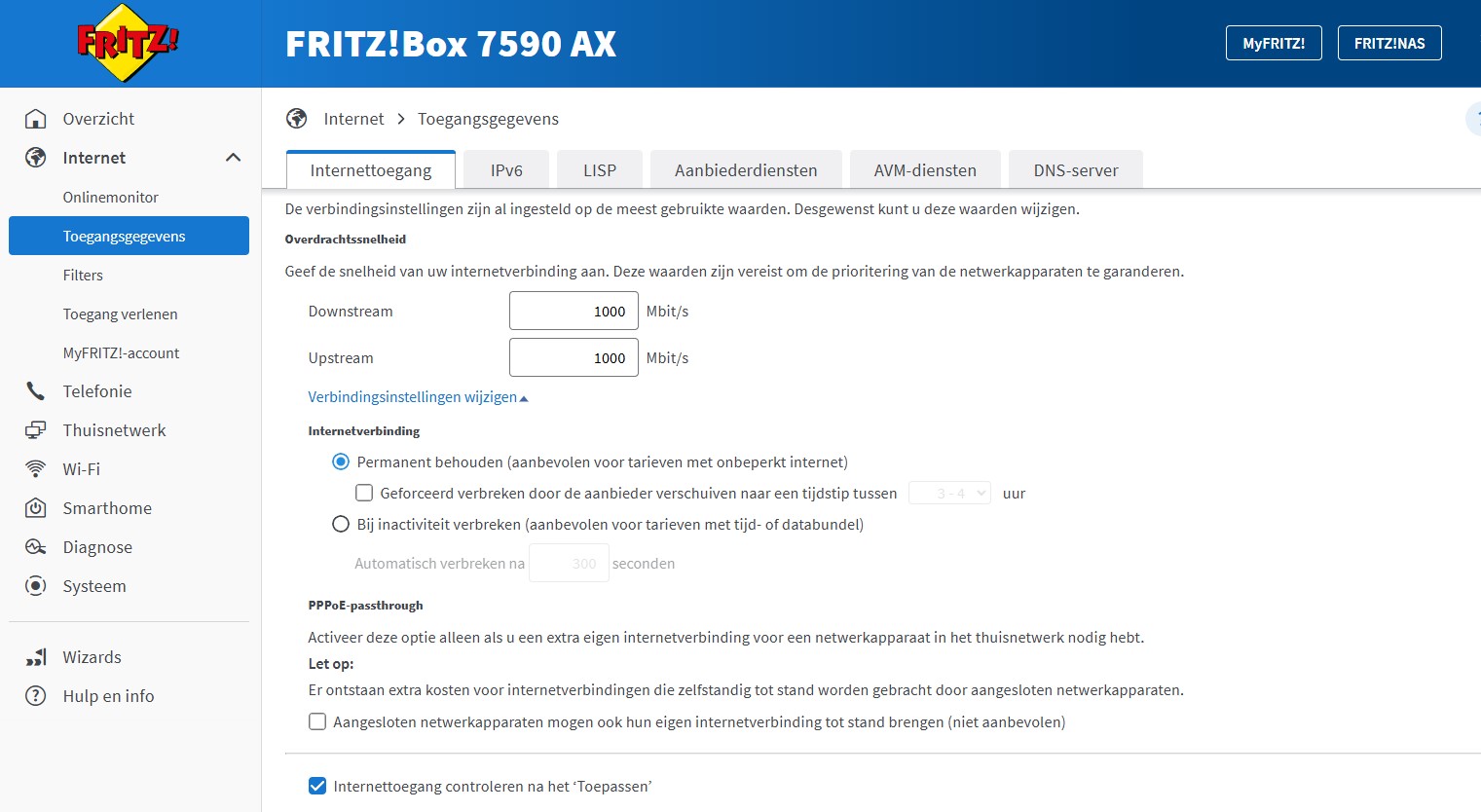Open the DNS-server tab
1481x812 pixels.
(x=1075, y=170)
